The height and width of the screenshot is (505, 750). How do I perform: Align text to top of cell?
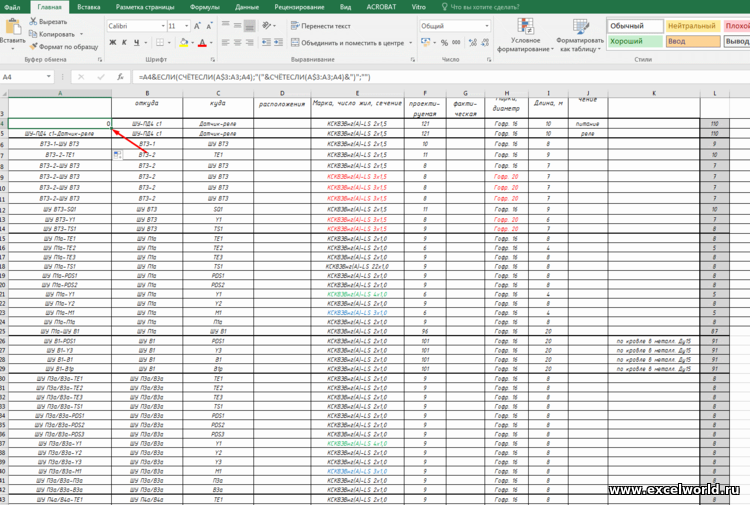pos(226,25)
